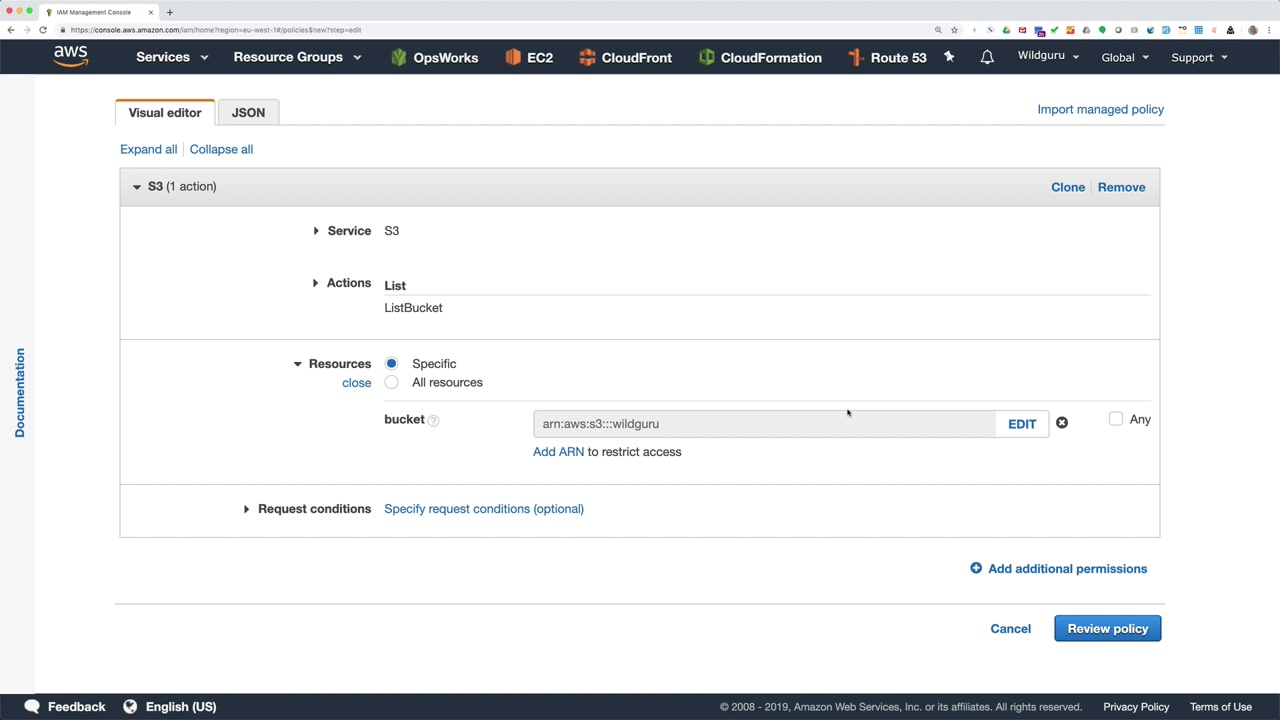Clone the S3 permission block
Viewport: 1280px width, 720px height.
click(1068, 187)
